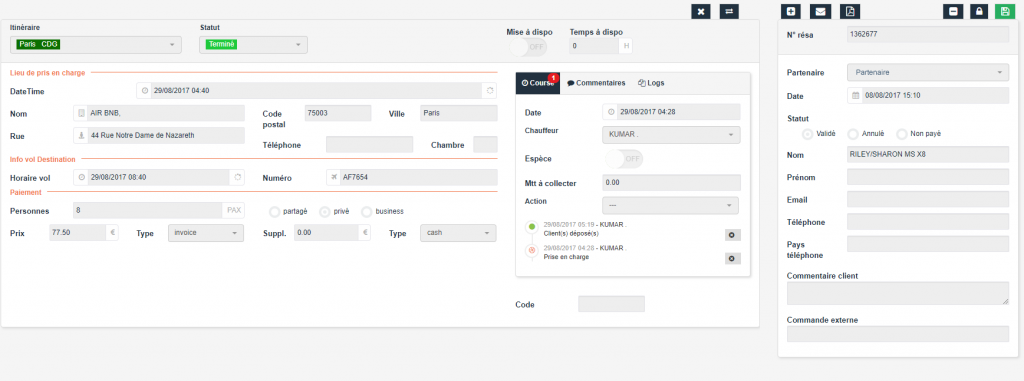Image resolution: width=1024 pixels, height=381 pixels.
Task: Click the plus add icon above reservation panel
Action: pos(791,11)
